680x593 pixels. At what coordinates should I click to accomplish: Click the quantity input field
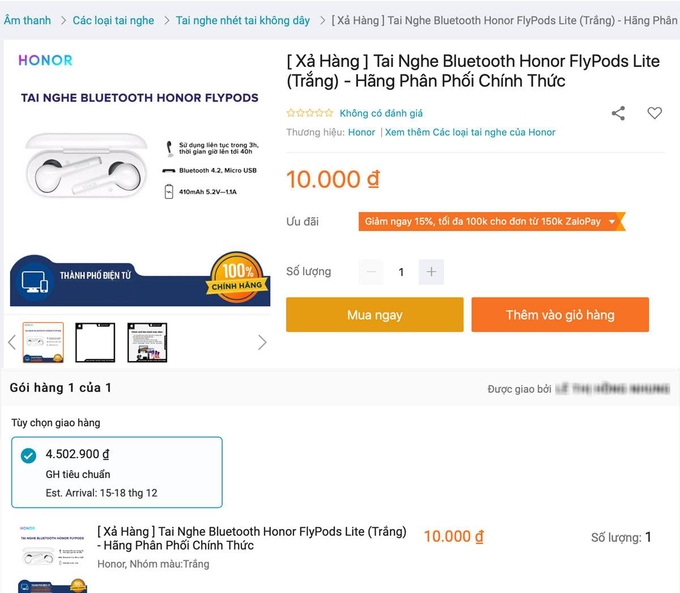(x=401, y=272)
